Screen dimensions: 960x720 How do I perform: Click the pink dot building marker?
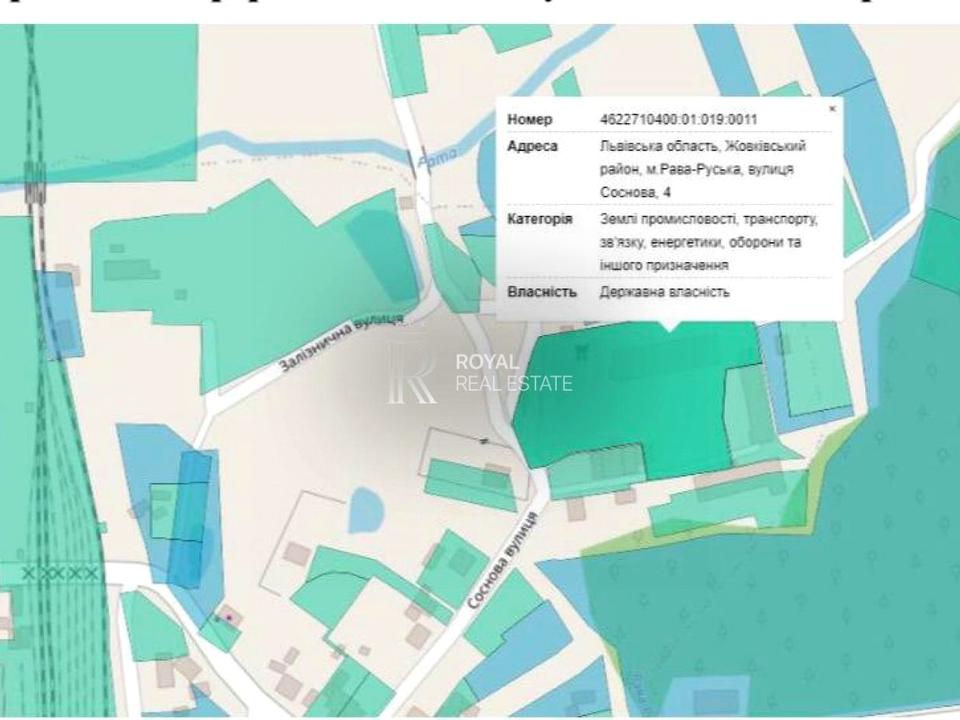pos(229,617)
